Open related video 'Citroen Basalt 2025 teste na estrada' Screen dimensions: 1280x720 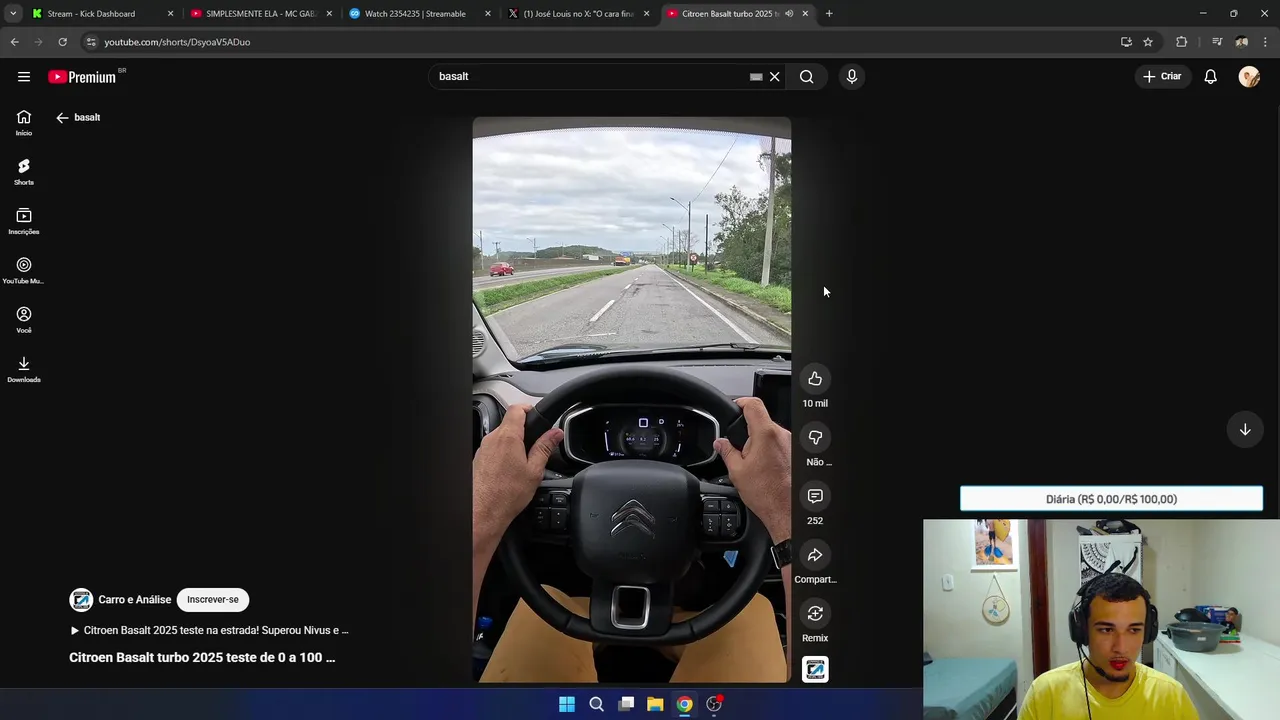(x=209, y=630)
